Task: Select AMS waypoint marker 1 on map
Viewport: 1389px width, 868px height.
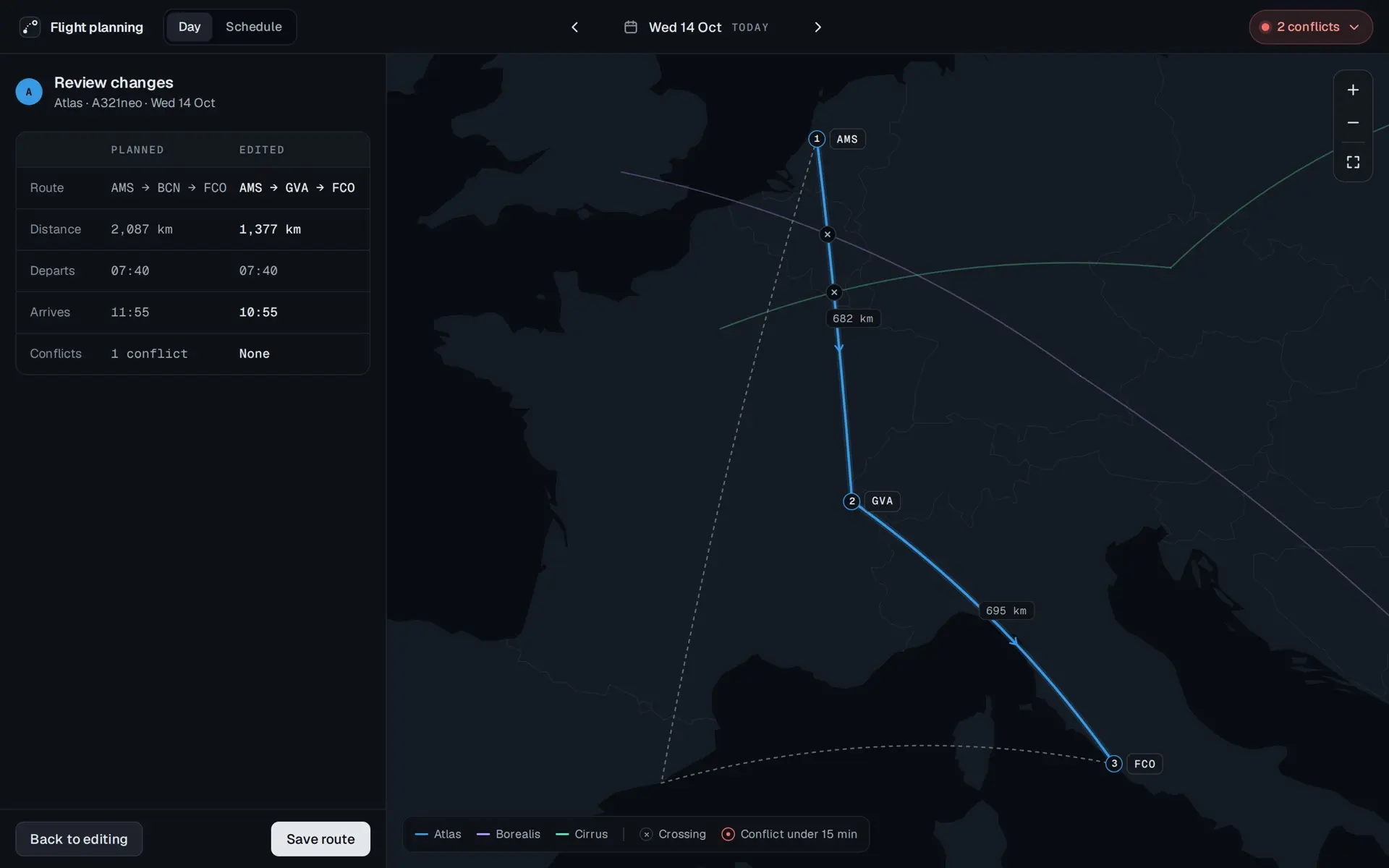Action: 817,139
